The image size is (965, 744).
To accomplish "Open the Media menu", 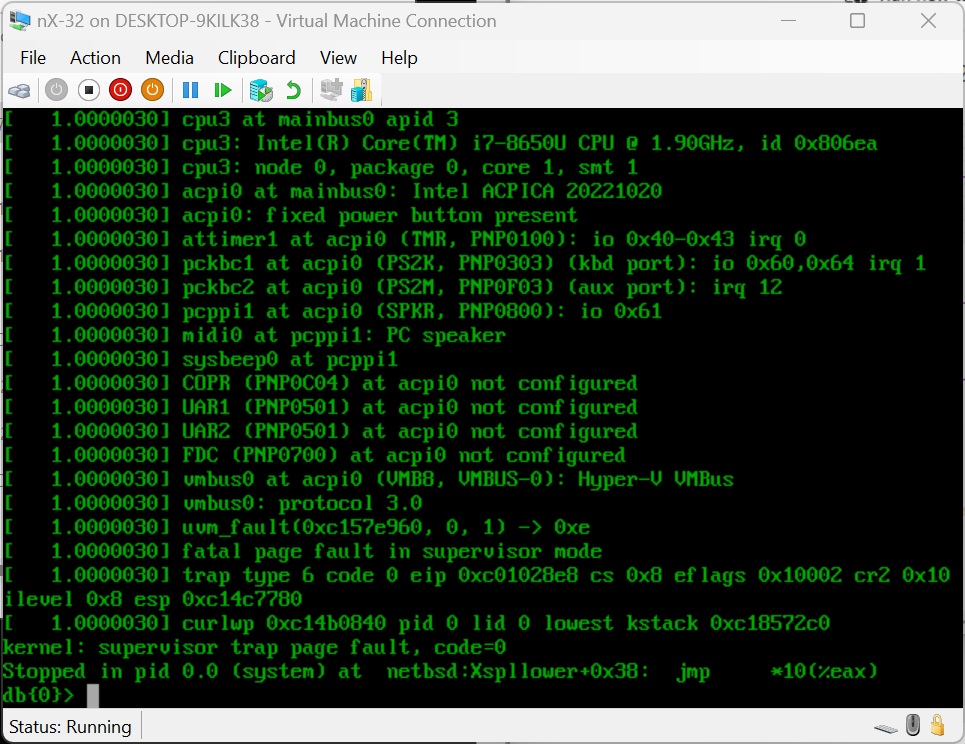I will (x=169, y=58).
